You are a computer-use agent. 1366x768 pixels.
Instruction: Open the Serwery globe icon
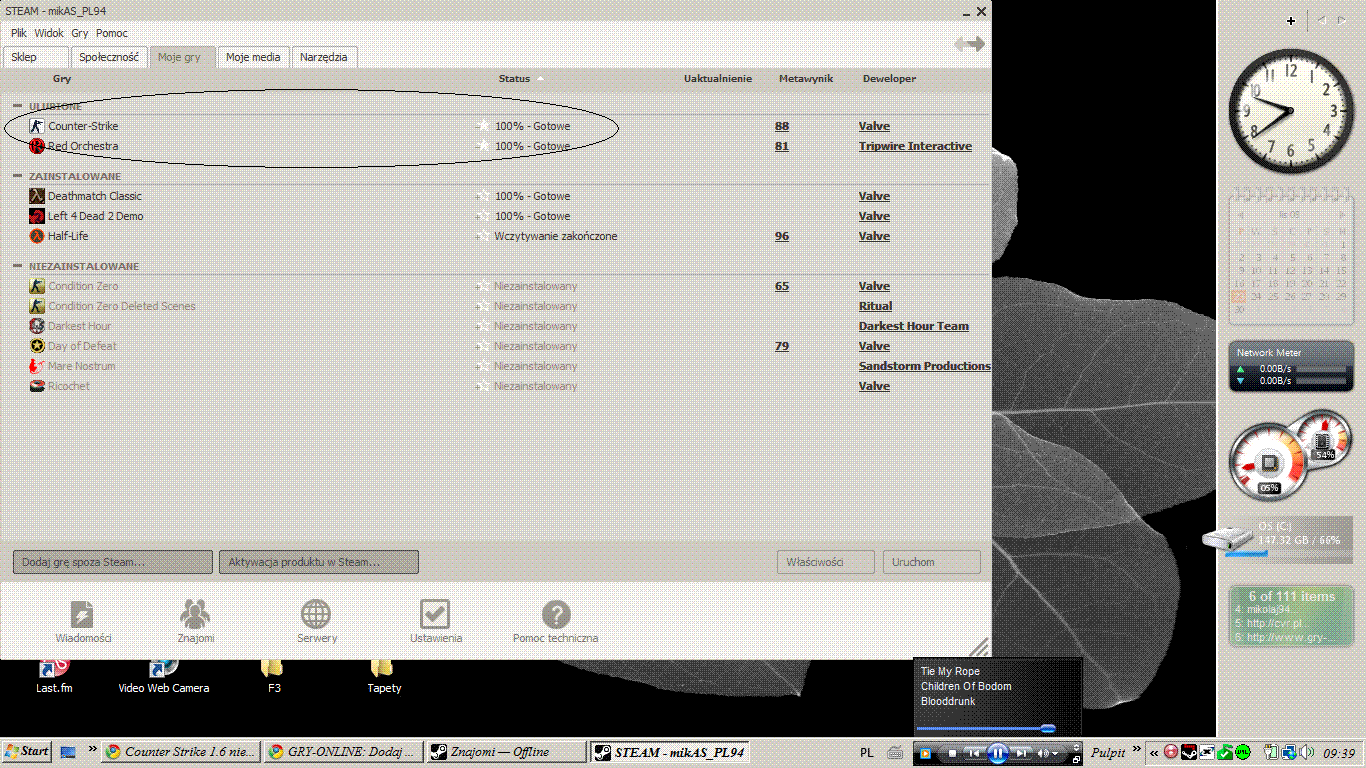[316, 614]
